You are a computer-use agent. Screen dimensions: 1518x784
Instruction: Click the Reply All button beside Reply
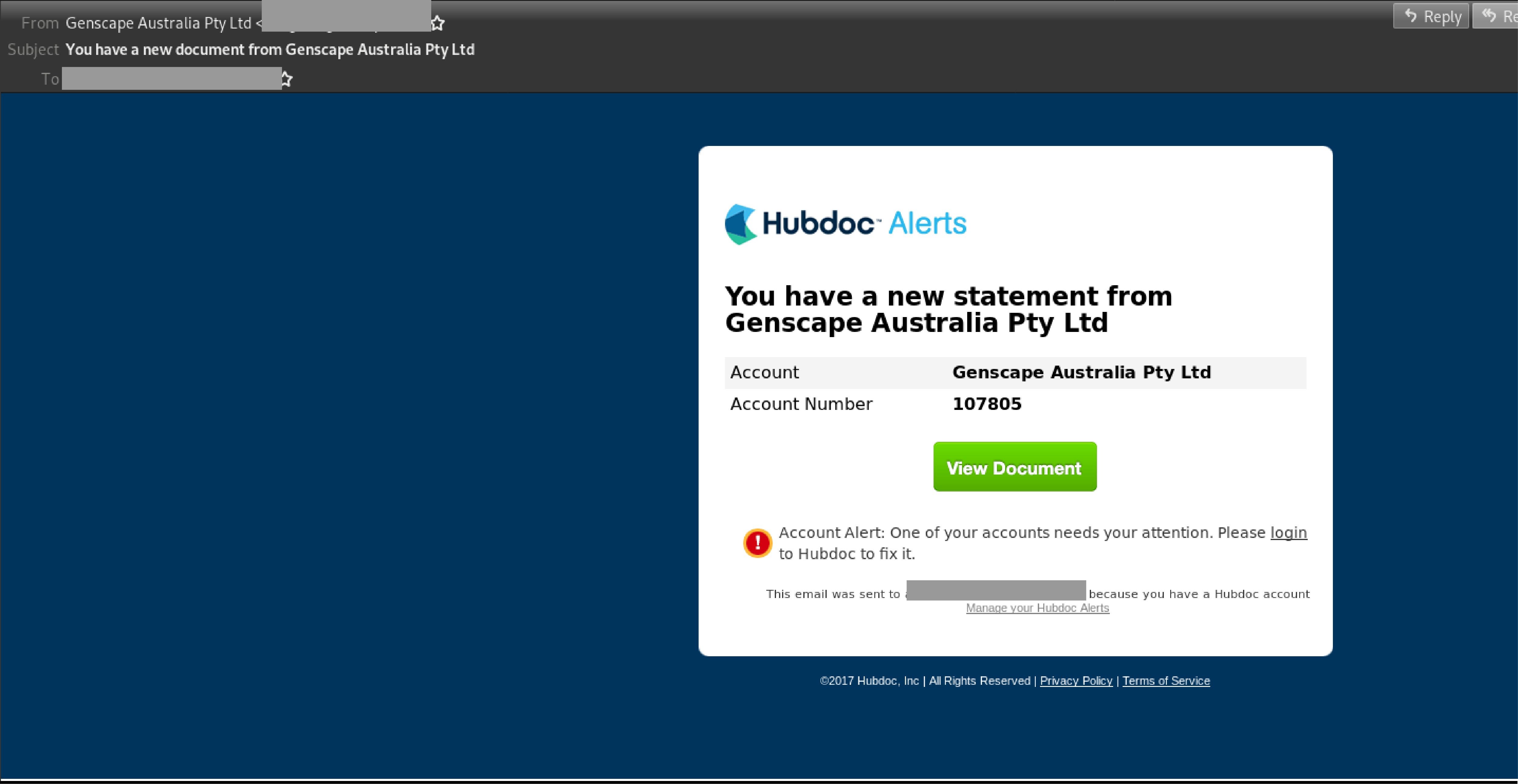pos(1496,16)
